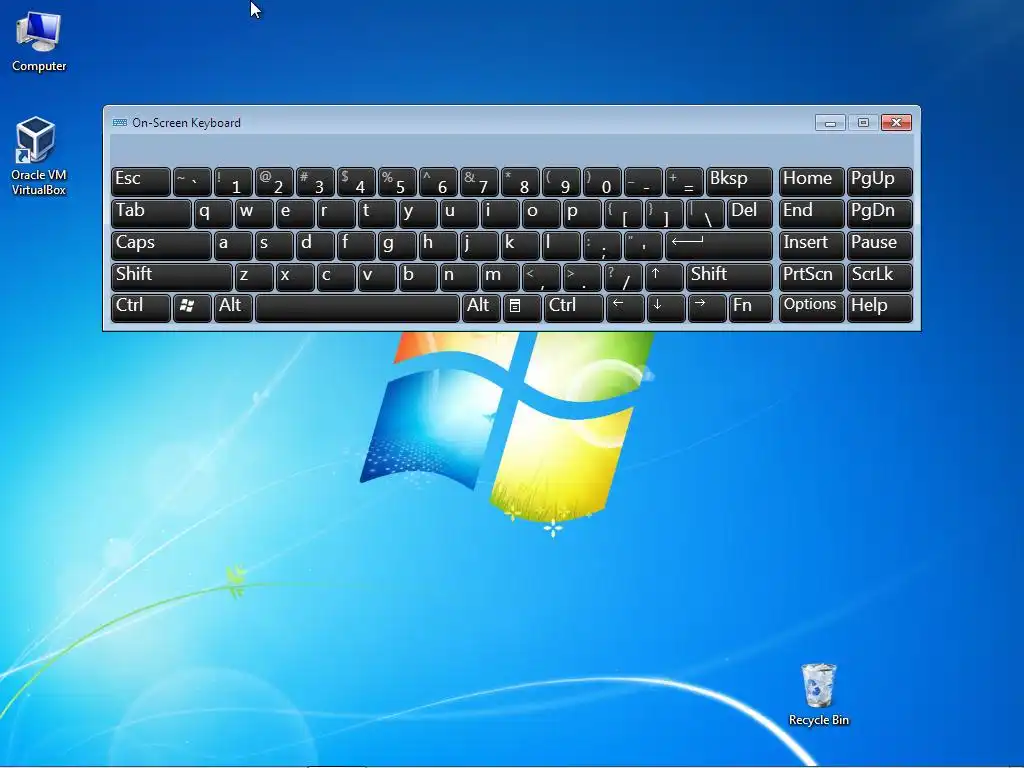Click the left bracket key
1024x768 pixels.
click(623, 213)
